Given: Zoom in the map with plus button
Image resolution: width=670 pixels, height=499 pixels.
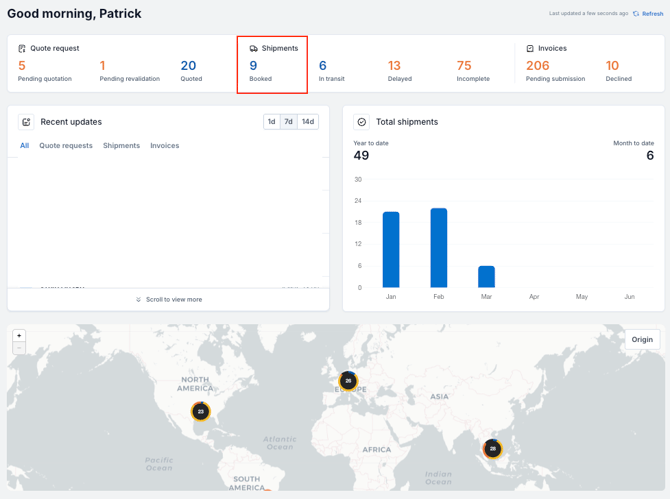Looking at the screenshot, I should [19, 336].
